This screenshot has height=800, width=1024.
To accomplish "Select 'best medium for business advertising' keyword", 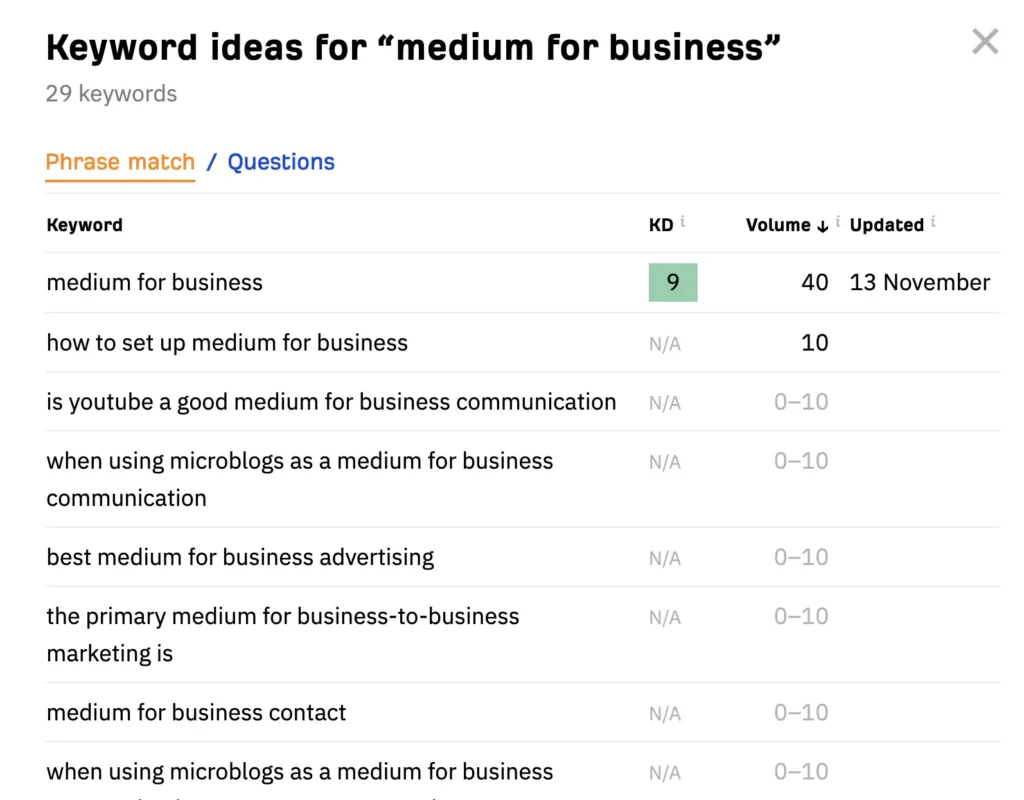I will (x=240, y=557).
